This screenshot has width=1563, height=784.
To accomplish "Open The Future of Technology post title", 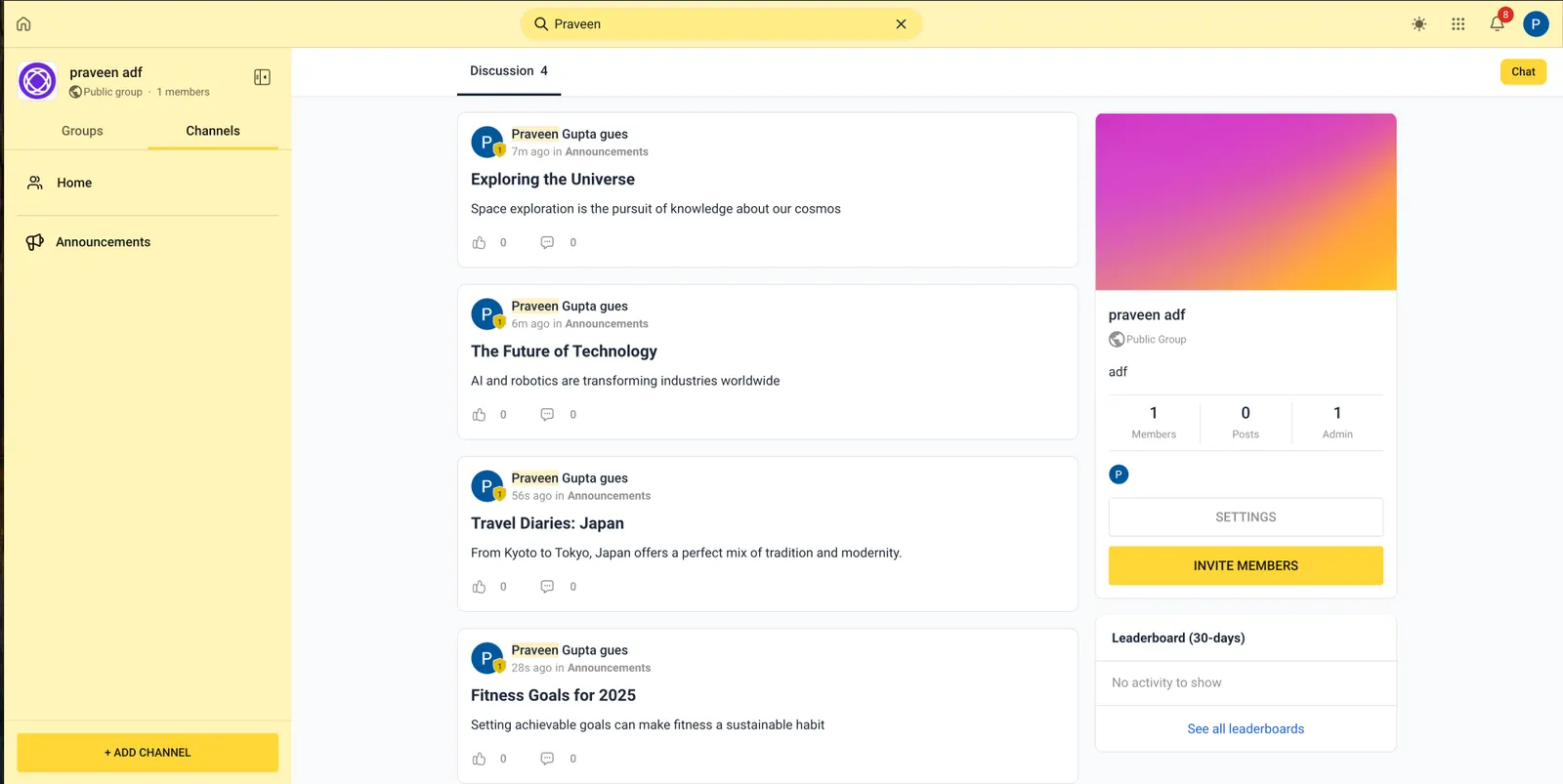I will 564,351.
